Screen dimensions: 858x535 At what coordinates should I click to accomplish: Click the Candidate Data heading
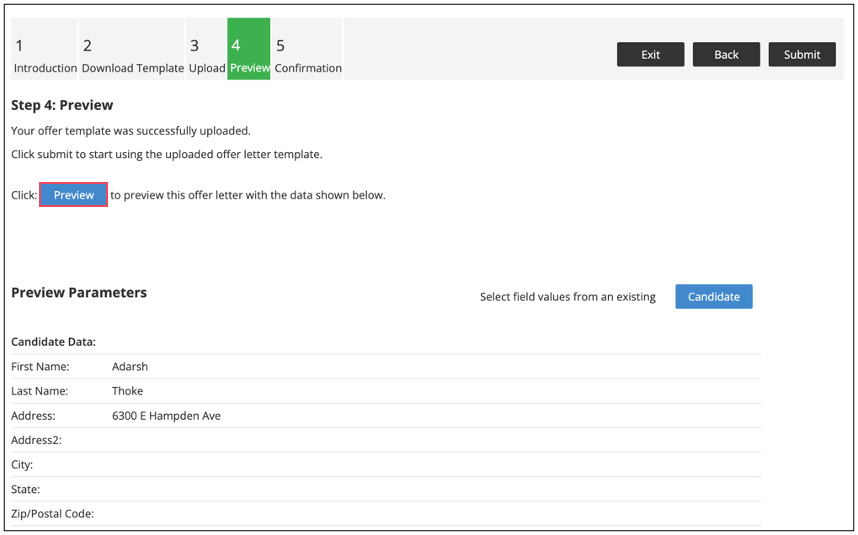click(53, 342)
